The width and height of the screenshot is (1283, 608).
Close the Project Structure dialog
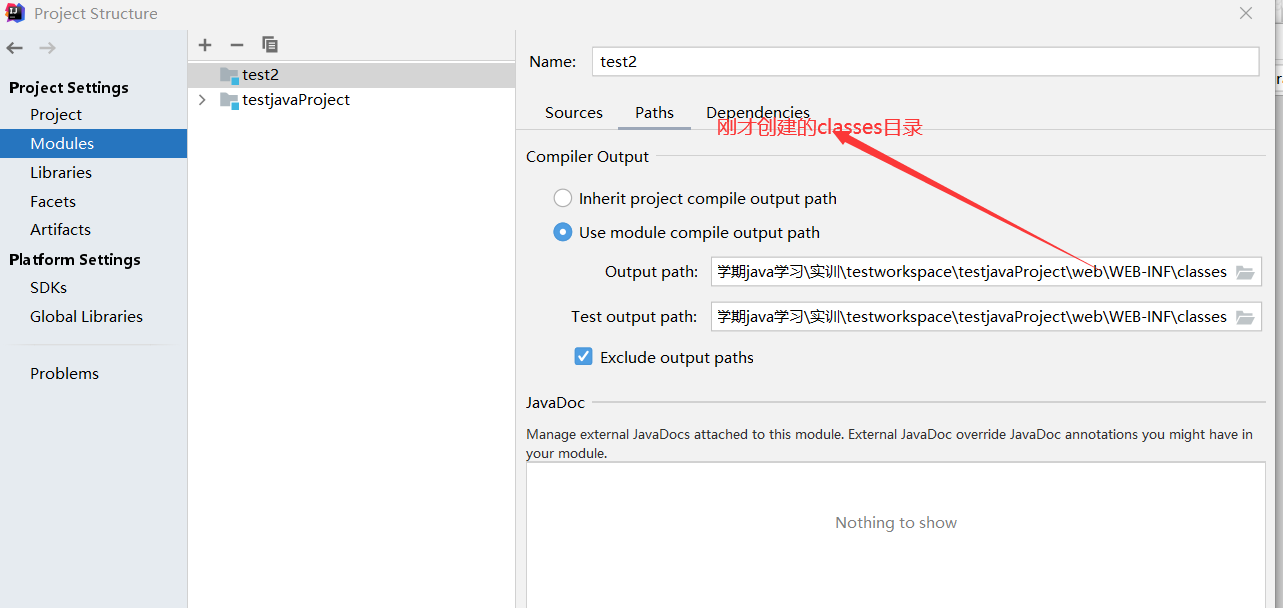point(1246,13)
